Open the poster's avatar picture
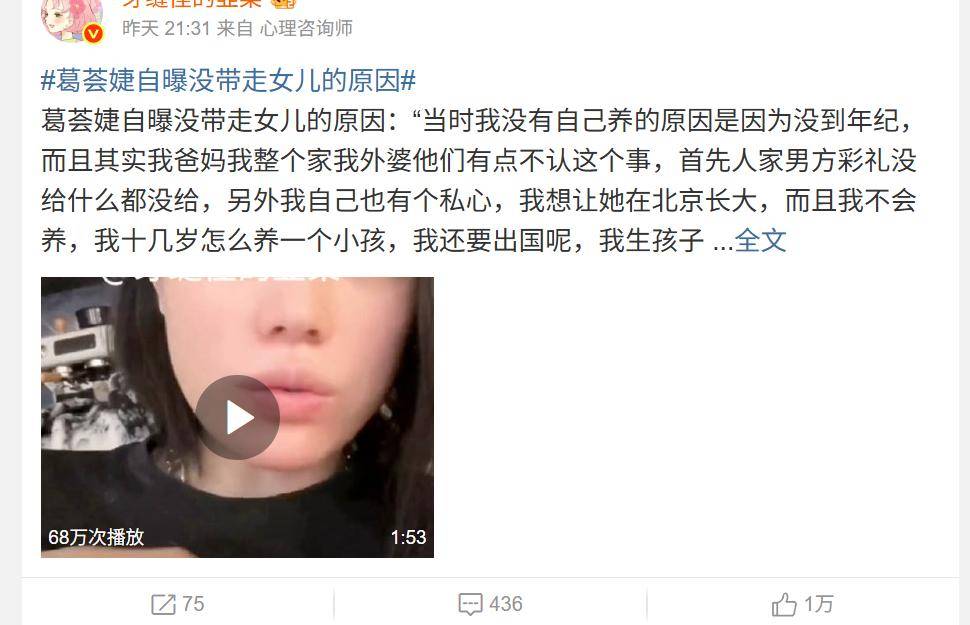This screenshot has height=625, width=970. (x=72, y=20)
